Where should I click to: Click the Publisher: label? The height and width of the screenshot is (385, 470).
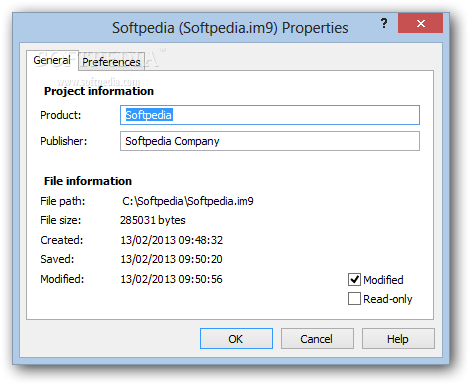pyautogui.click(x=64, y=141)
